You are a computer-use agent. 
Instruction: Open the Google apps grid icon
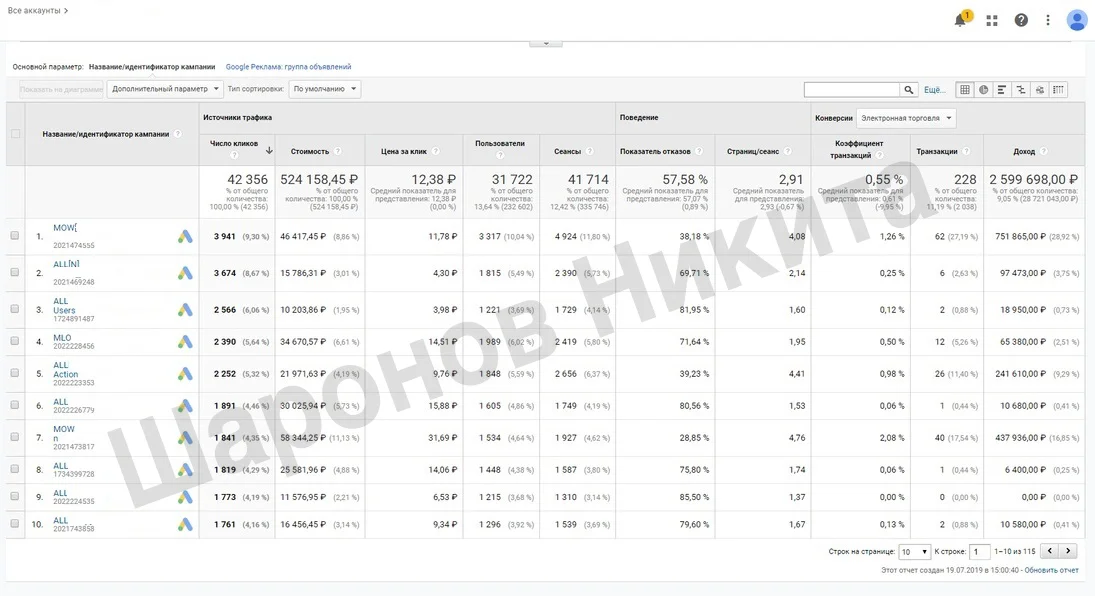pyautogui.click(x=992, y=20)
